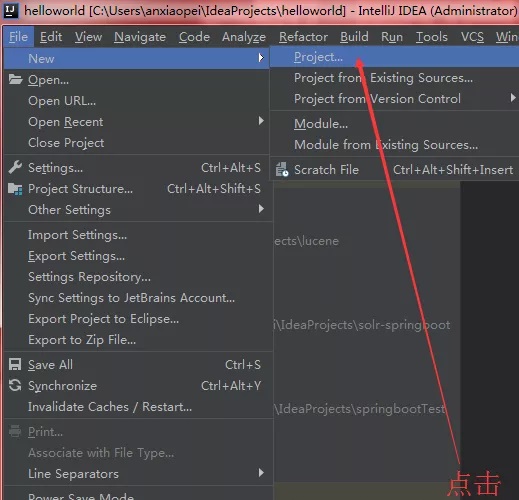Screen dimensions: 519x500
Task: Click the Open folder icon
Action: pyautogui.click(x=15, y=79)
